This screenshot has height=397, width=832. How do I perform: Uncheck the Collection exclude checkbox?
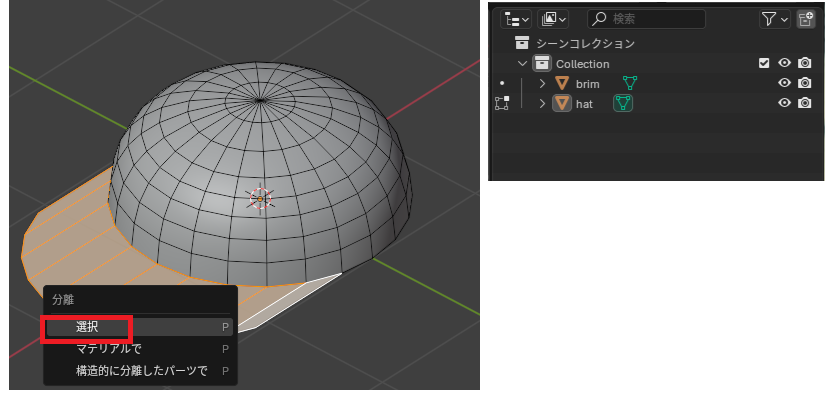(764, 63)
